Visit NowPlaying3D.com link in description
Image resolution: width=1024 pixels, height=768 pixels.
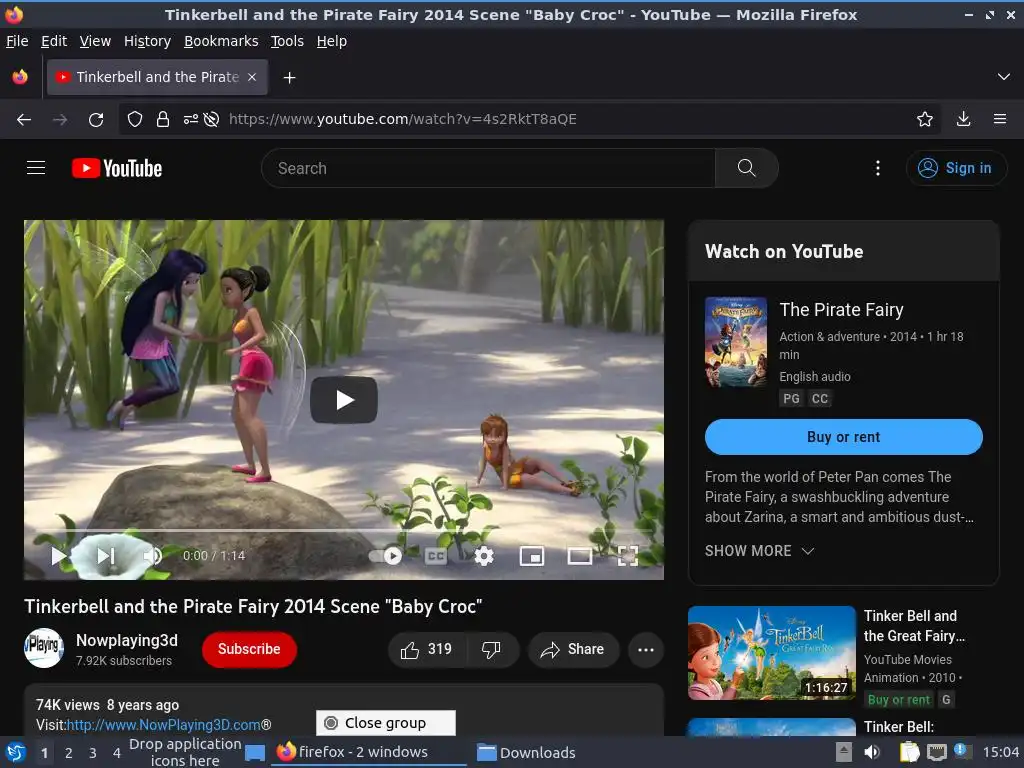[x=163, y=725]
